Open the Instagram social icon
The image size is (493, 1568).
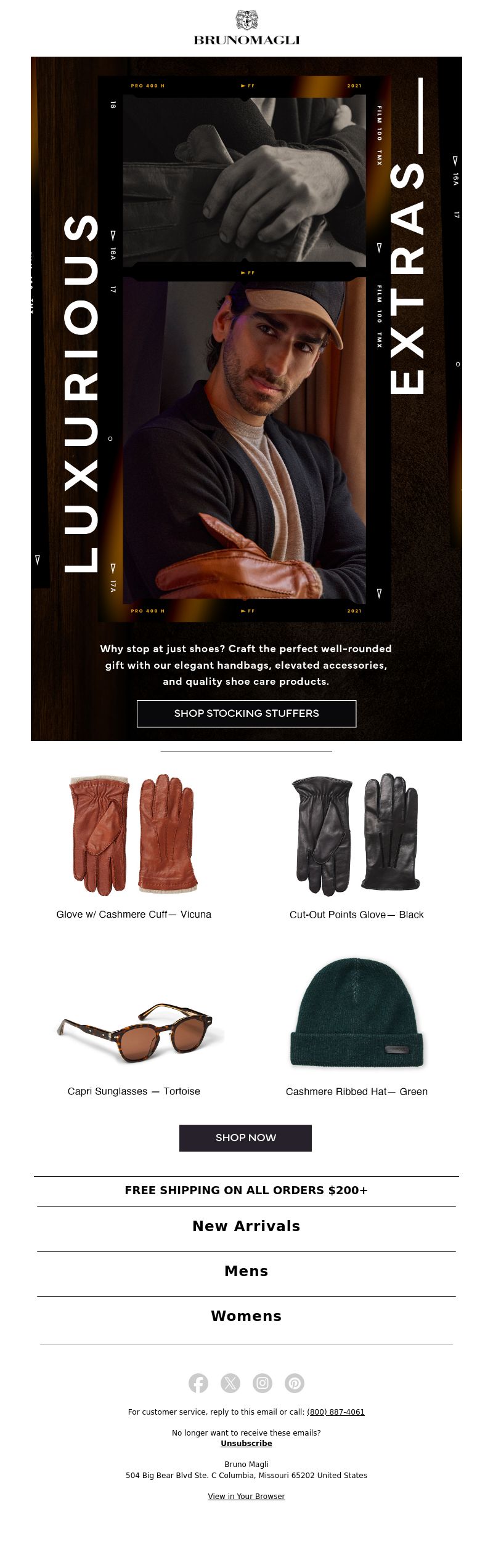(x=263, y=1383)
